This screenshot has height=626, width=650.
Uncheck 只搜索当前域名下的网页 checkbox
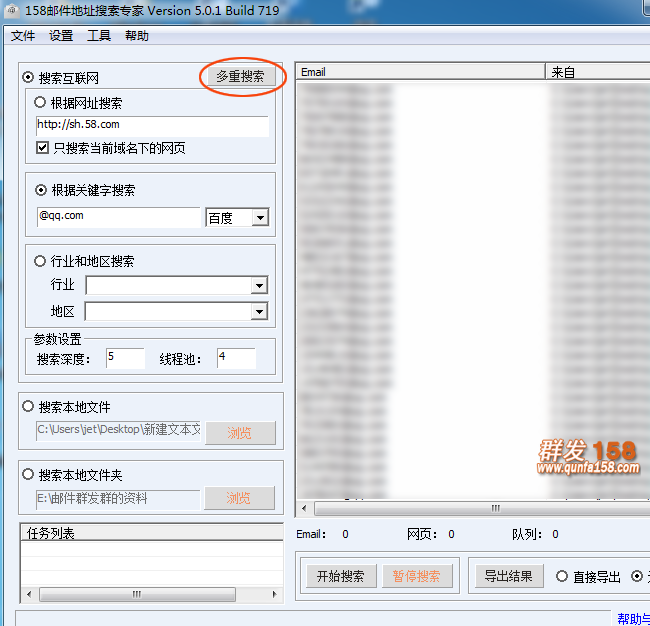(x=42, y=148)
